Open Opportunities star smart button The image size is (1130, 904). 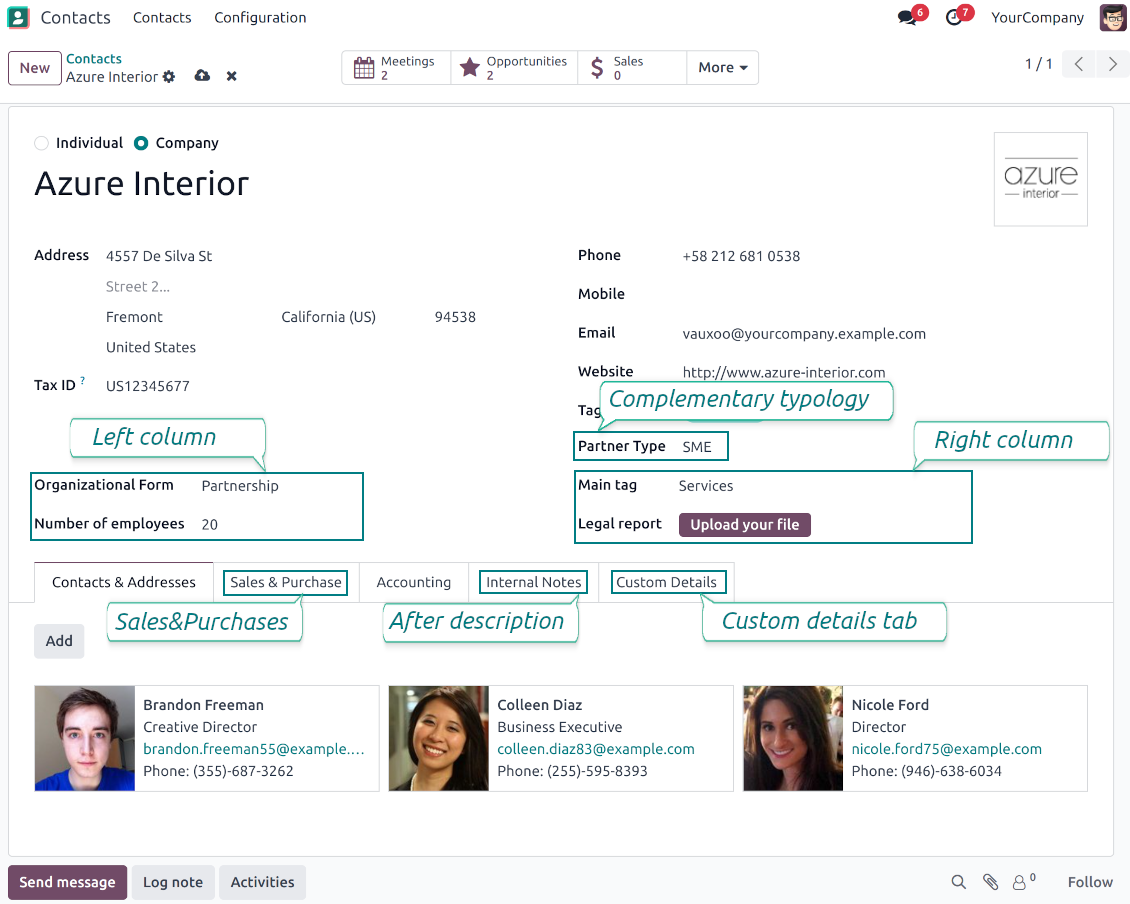514,68
